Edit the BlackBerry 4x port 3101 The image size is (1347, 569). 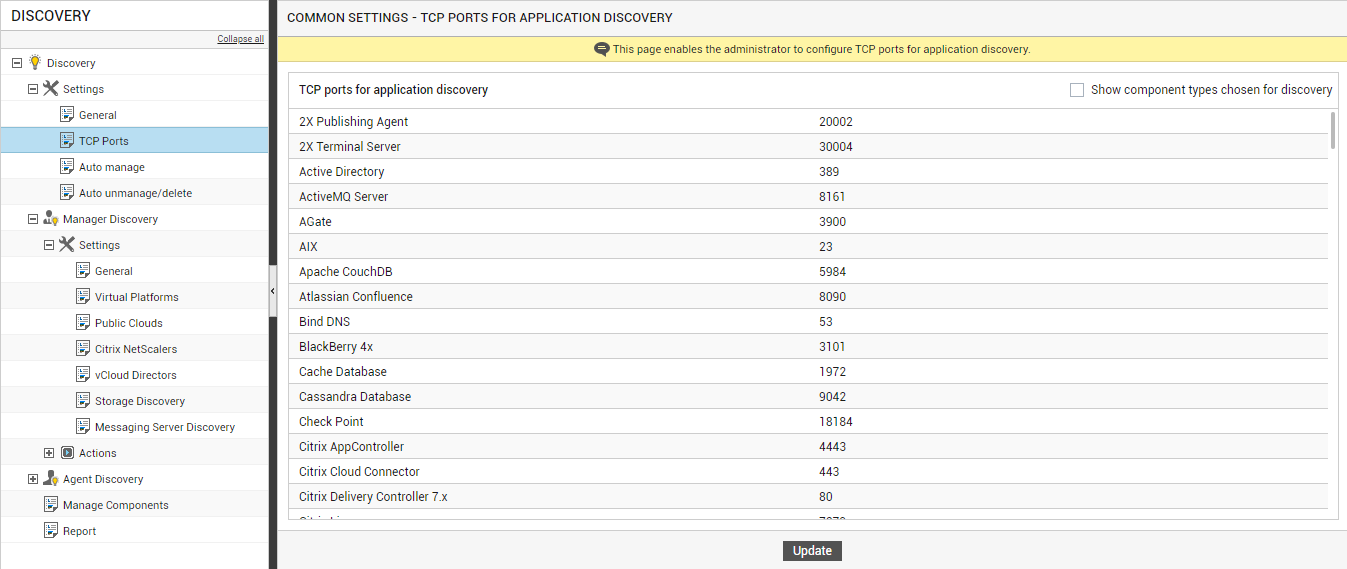[x=832, y=347]
